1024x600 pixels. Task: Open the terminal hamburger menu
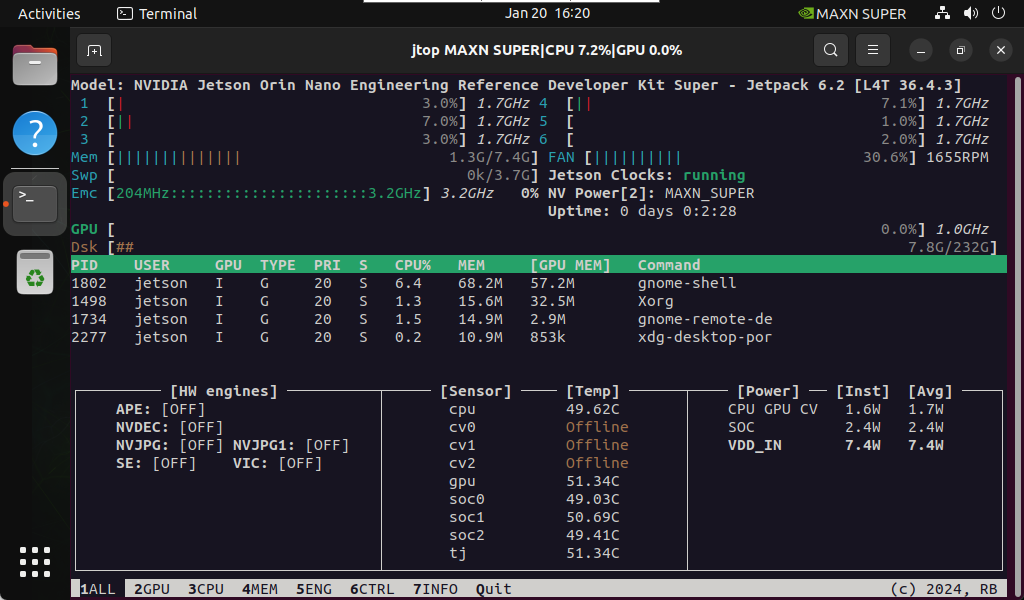click(871, 49)
